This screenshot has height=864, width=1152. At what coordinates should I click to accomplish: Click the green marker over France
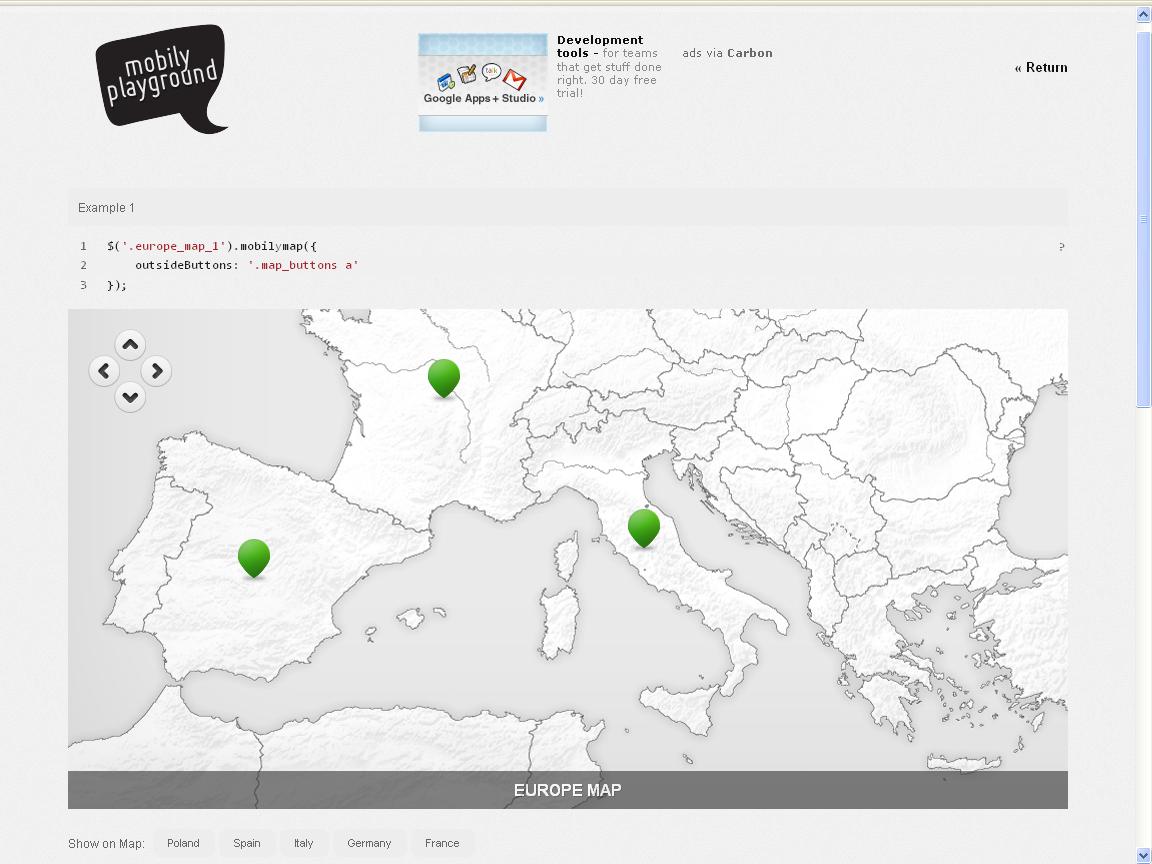pos(444,377)
